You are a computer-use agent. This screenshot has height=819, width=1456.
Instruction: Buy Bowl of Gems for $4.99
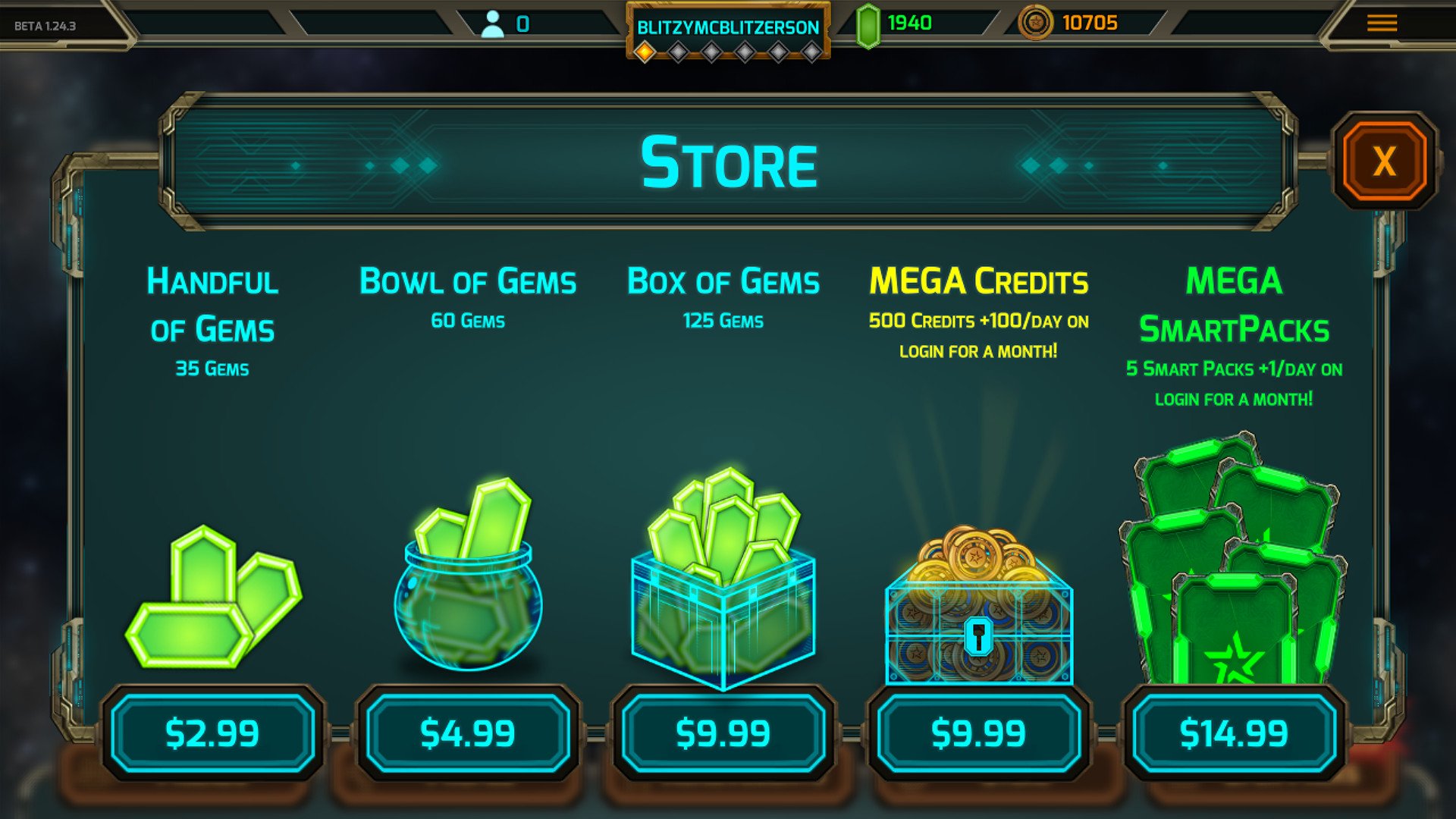(x=468, y=733)
